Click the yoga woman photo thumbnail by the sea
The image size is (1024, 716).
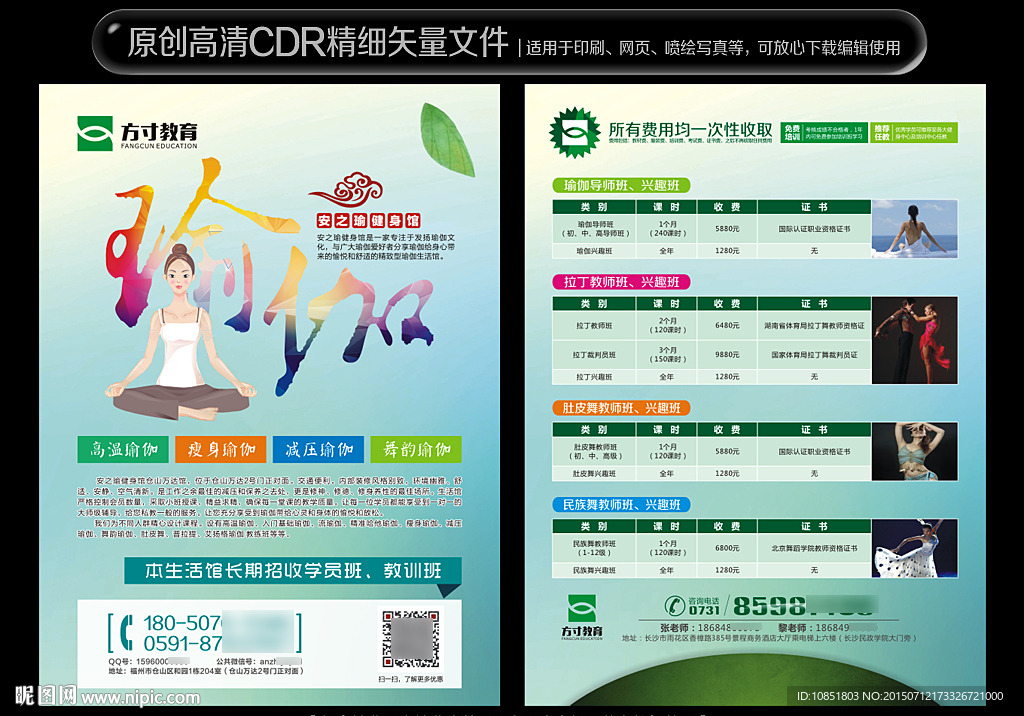[x=915, y=229]
